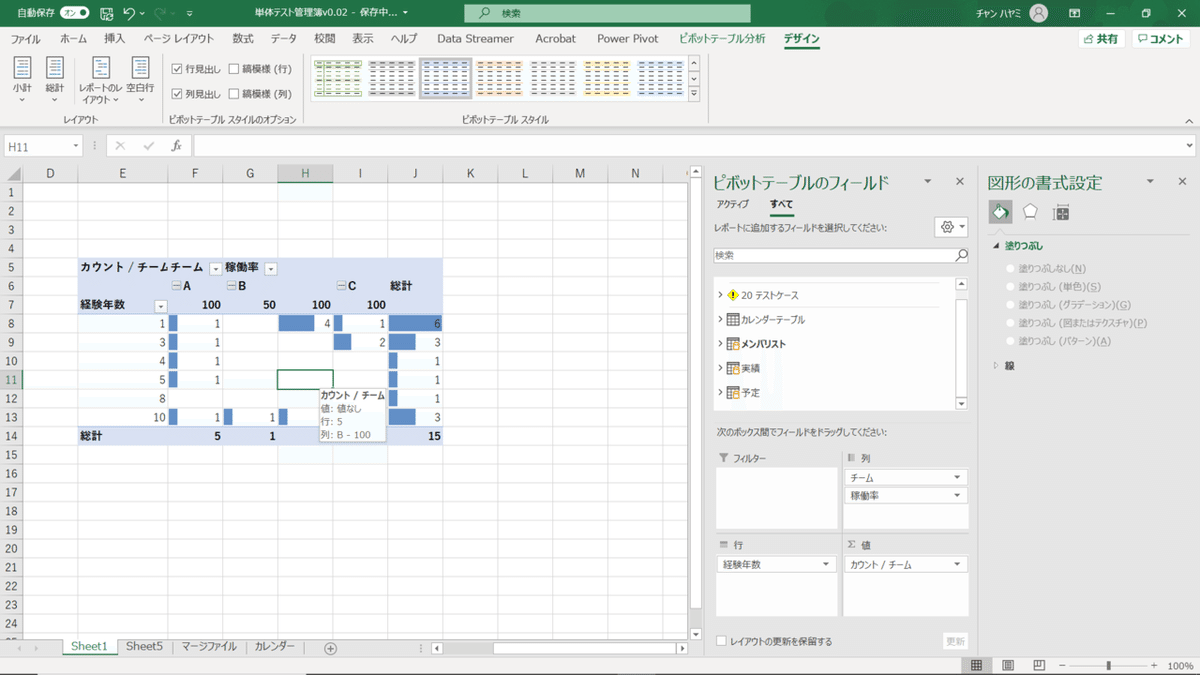This screenshot has height=675, width=1200.
Task: Open the 挿入 ribbon tab
Action: coord(115,39)
